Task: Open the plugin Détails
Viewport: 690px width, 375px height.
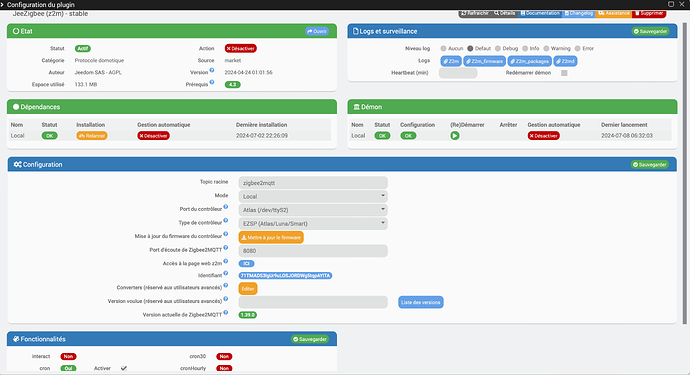Action: 504,13
